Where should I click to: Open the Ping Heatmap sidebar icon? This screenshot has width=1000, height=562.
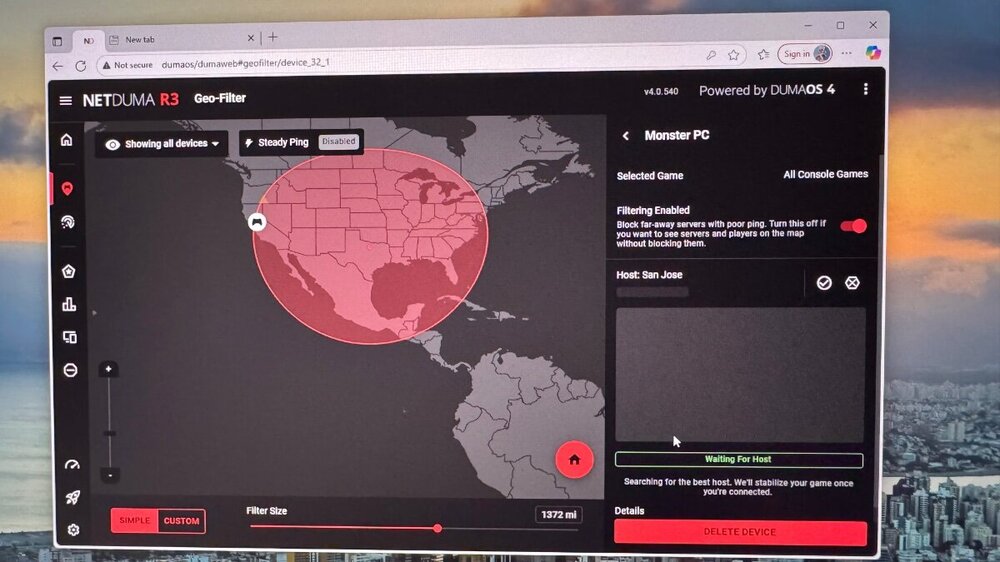(68, 222)
